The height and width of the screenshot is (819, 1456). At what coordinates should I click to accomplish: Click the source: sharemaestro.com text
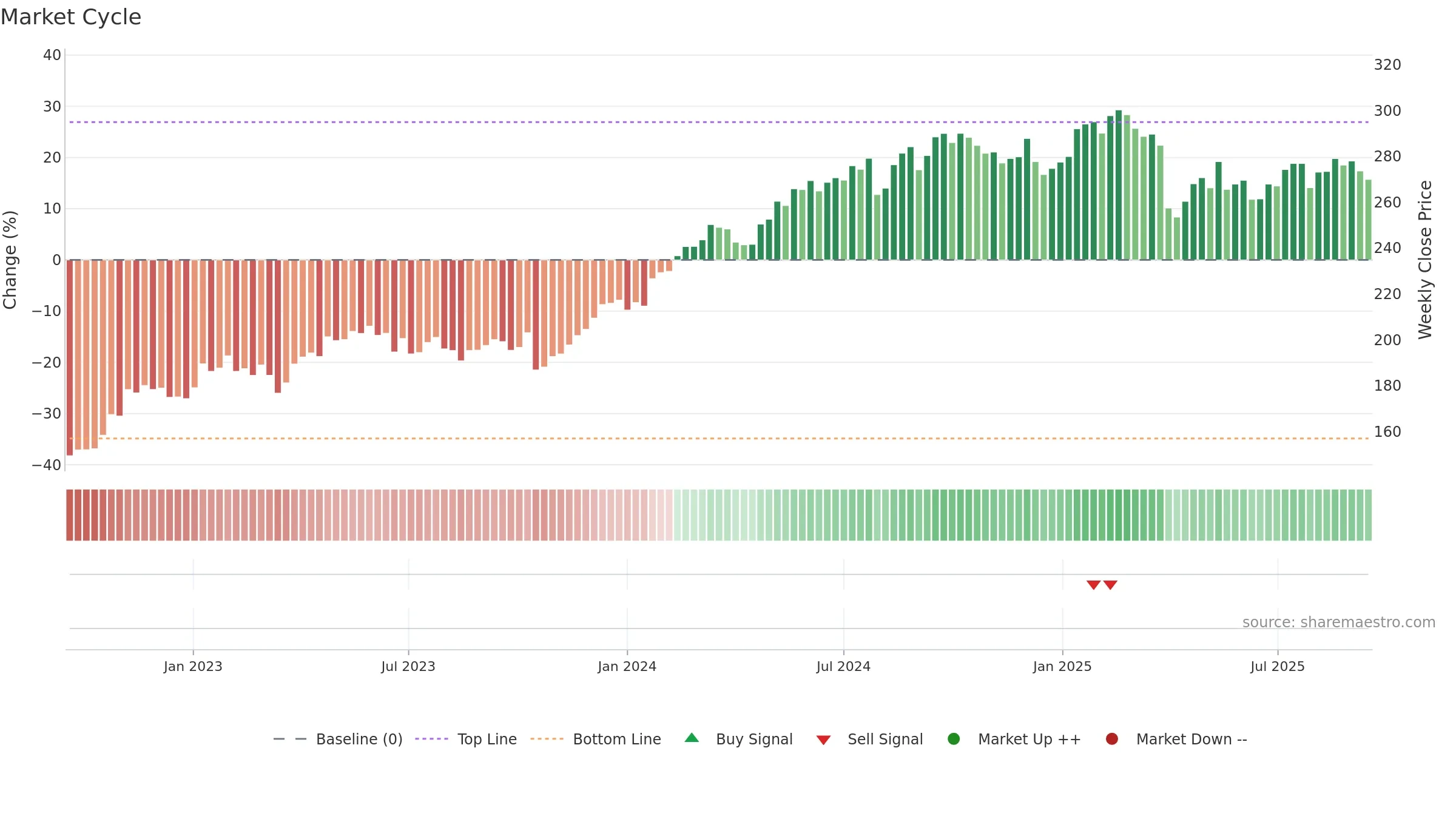pyautogui.click(x=1339, y=622)
